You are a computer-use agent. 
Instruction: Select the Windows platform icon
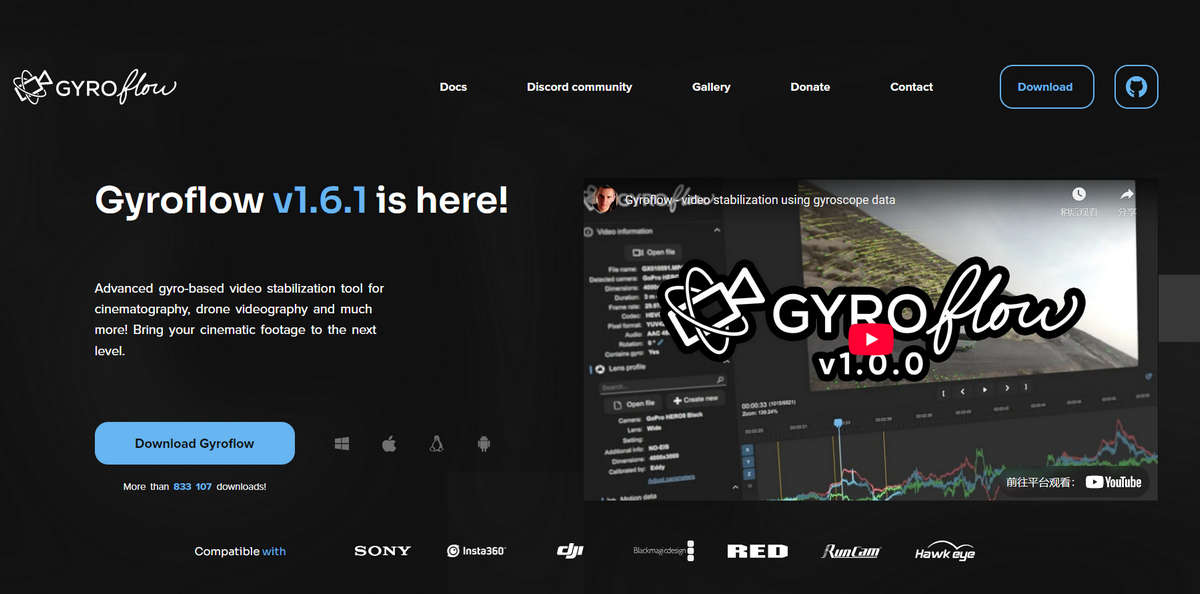point(342,443)
